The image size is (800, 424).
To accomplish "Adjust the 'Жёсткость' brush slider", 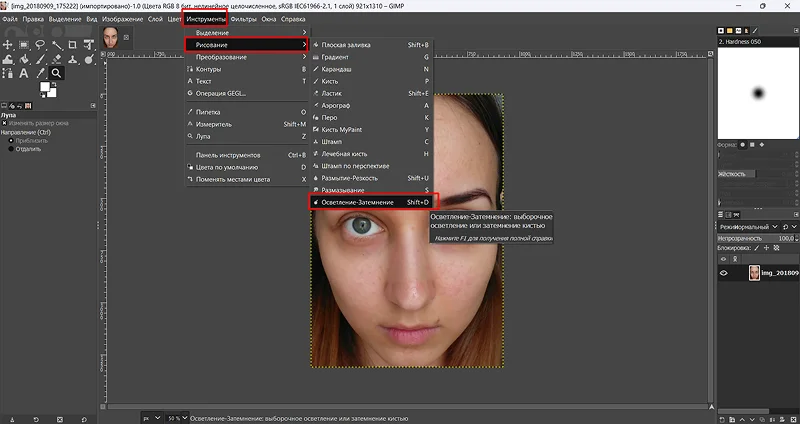I will [x=758, y=174].
